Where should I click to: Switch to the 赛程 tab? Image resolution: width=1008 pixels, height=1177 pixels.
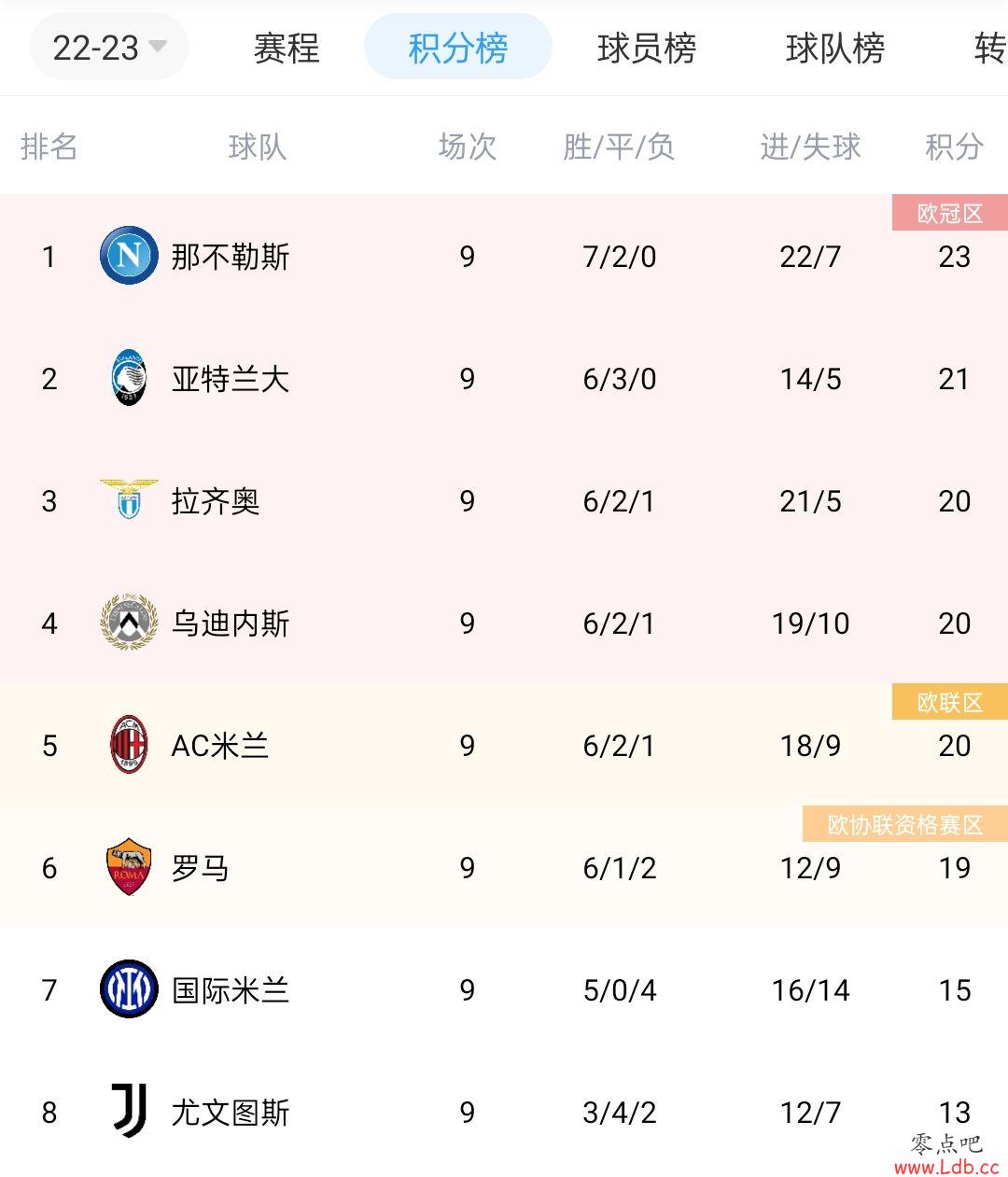click(x=287, y=48)
